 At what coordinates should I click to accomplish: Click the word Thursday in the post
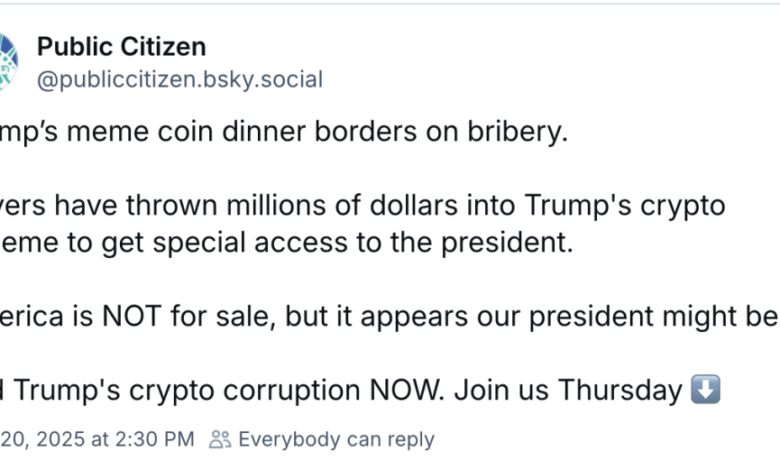(620, 390)
